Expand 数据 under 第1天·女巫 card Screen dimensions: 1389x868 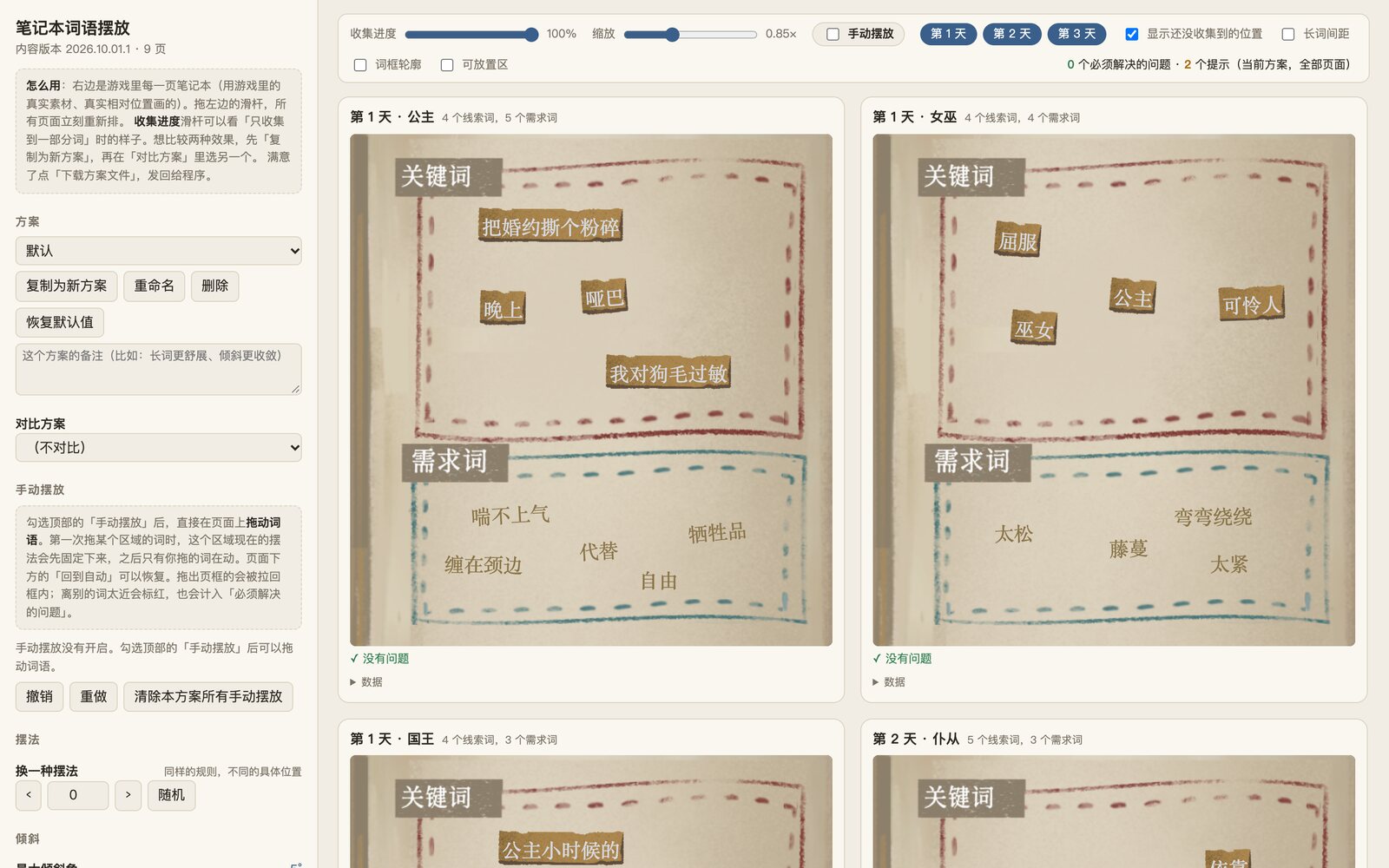click(x=889, y=682)
